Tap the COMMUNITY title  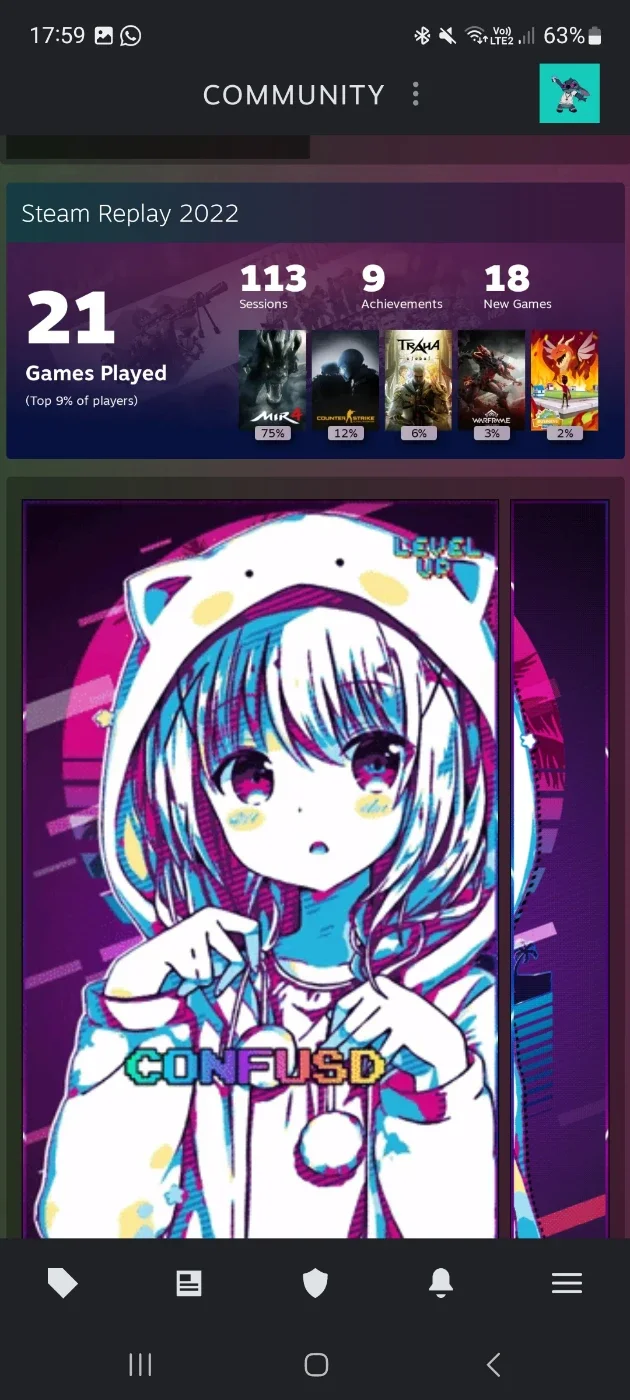point(294,95)
